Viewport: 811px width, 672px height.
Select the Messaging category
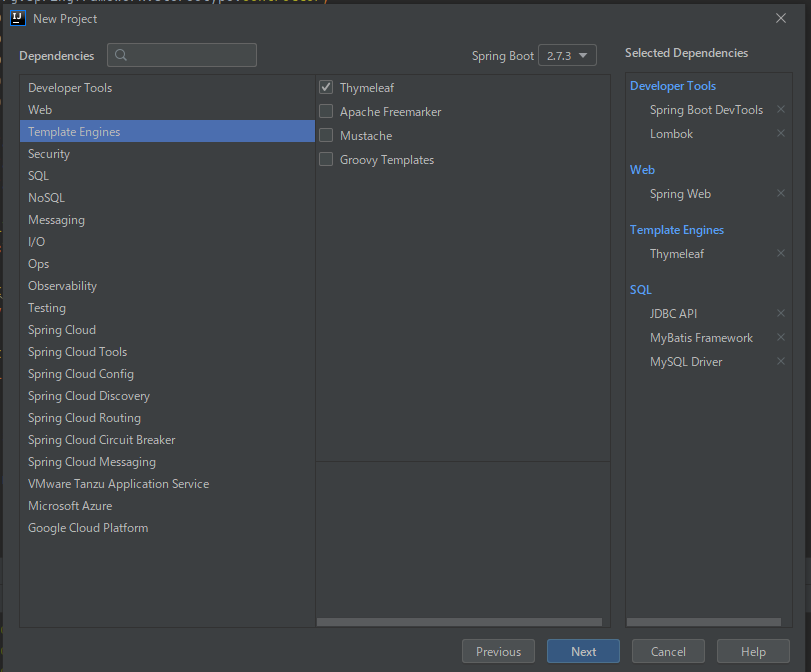tap(167, 220)
